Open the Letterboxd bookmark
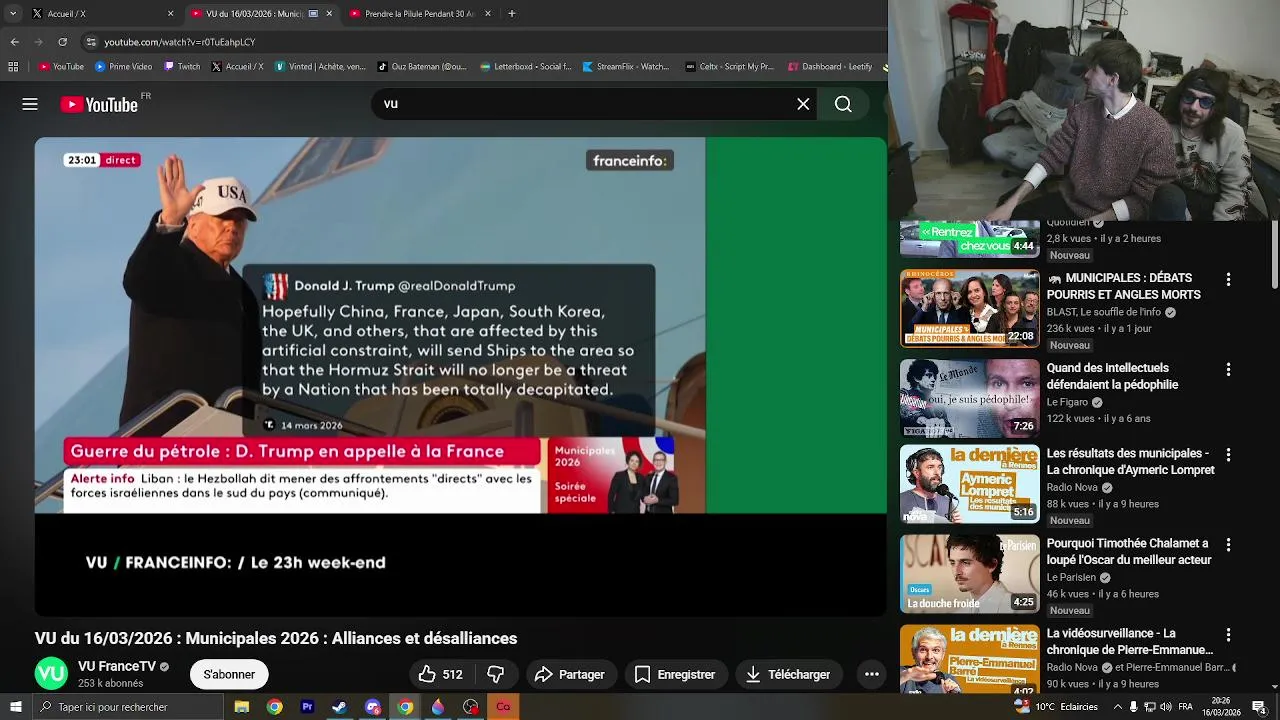This screenshot has width=1280, height=720. (525, 67)
